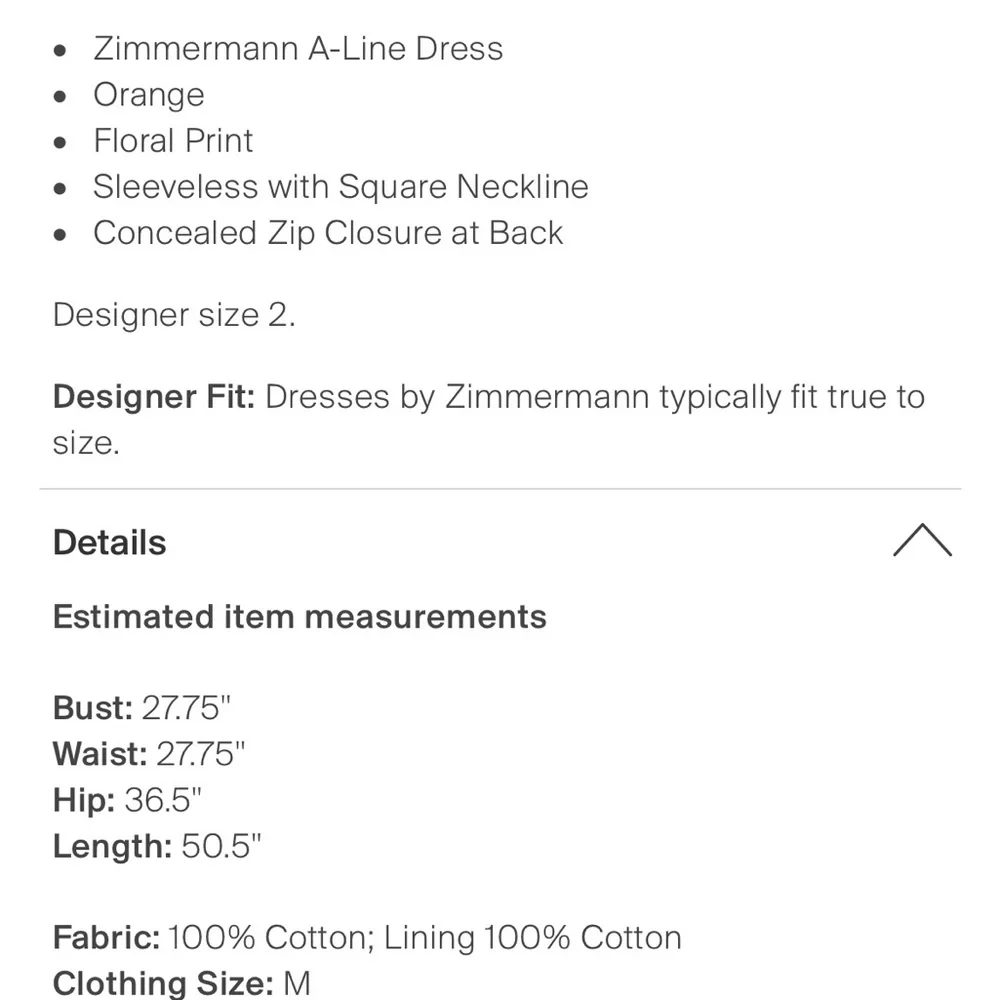Select the Zimmermann A-Line Dress bullet item

tap(298, 48)
